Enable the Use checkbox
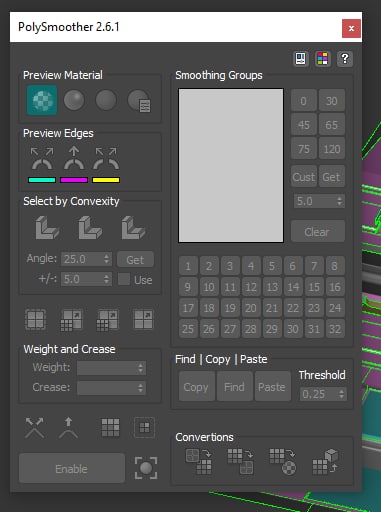 coord(124,279)
